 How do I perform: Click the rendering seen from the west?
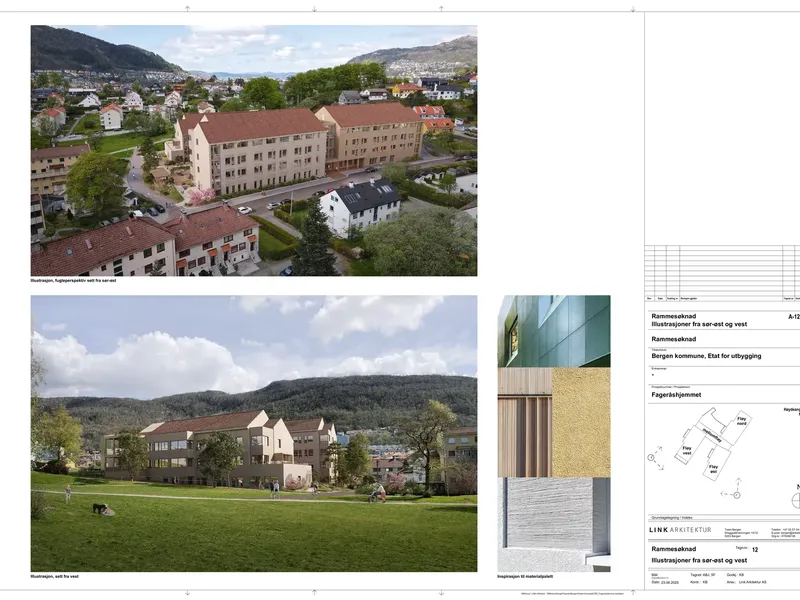click(254, 433)
